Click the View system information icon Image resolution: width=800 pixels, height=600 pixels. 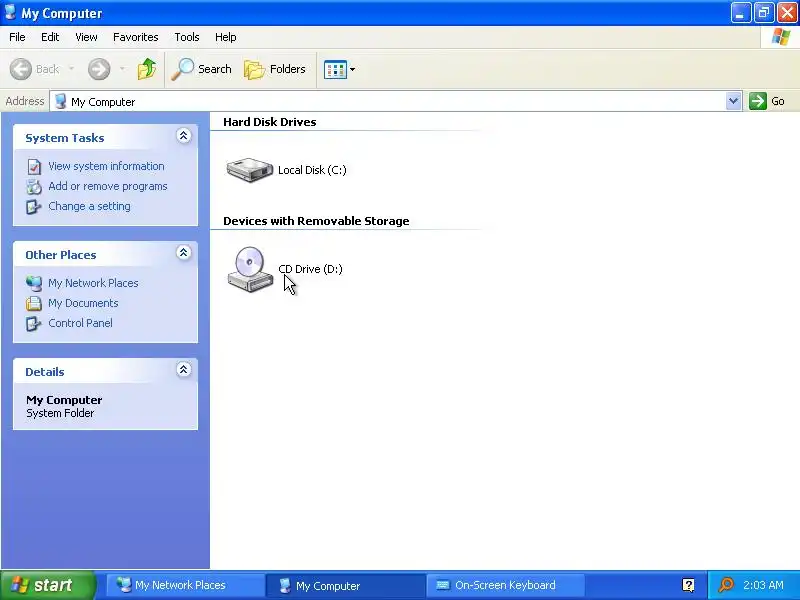click(x=34, y=167)
